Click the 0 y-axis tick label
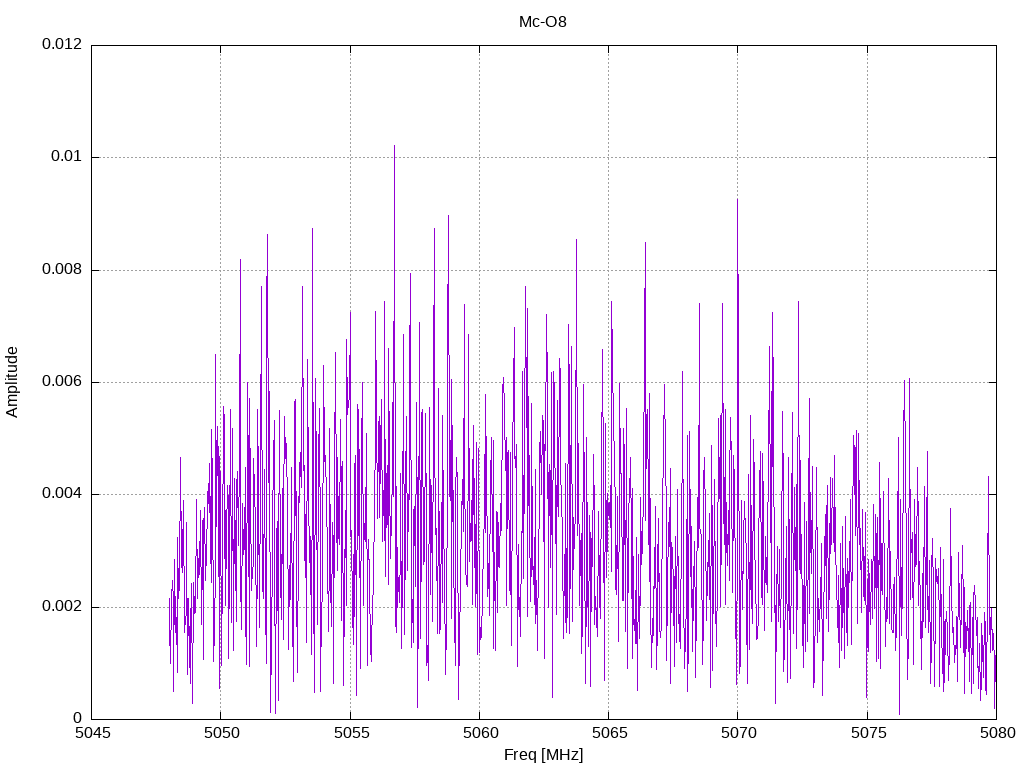 pos(78,718)
